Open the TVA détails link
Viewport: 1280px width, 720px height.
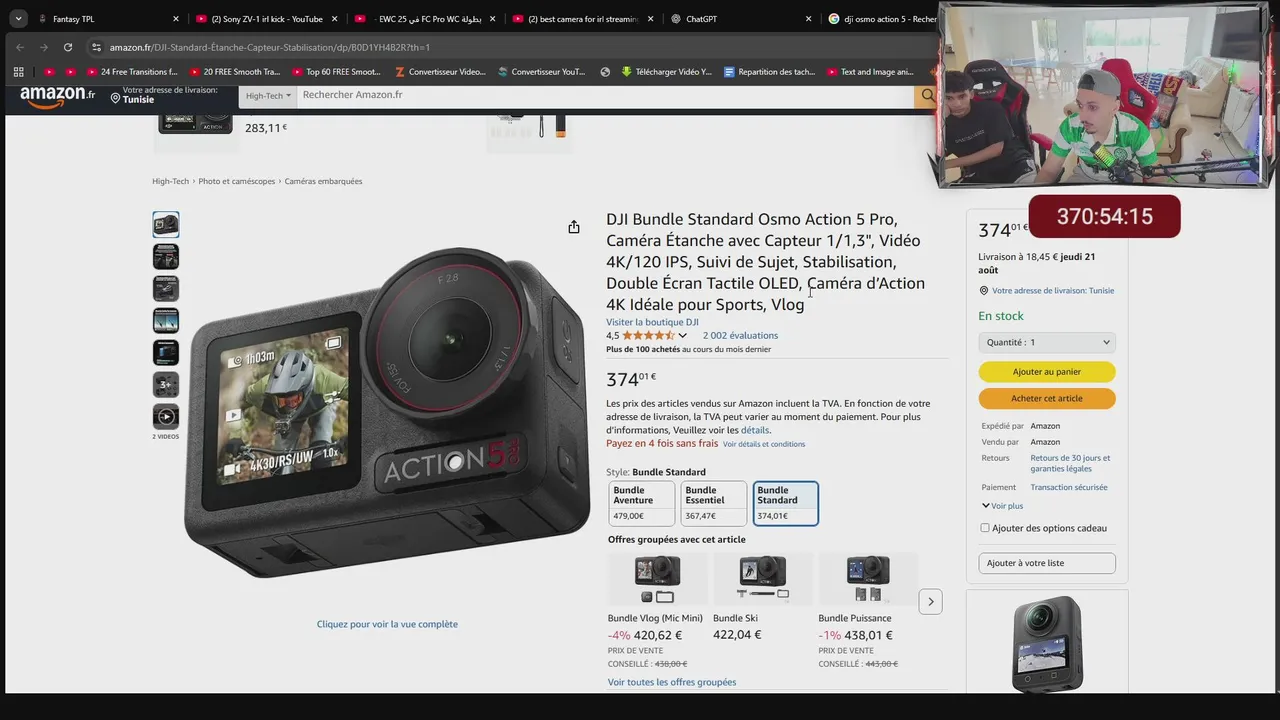click(755, 430)
